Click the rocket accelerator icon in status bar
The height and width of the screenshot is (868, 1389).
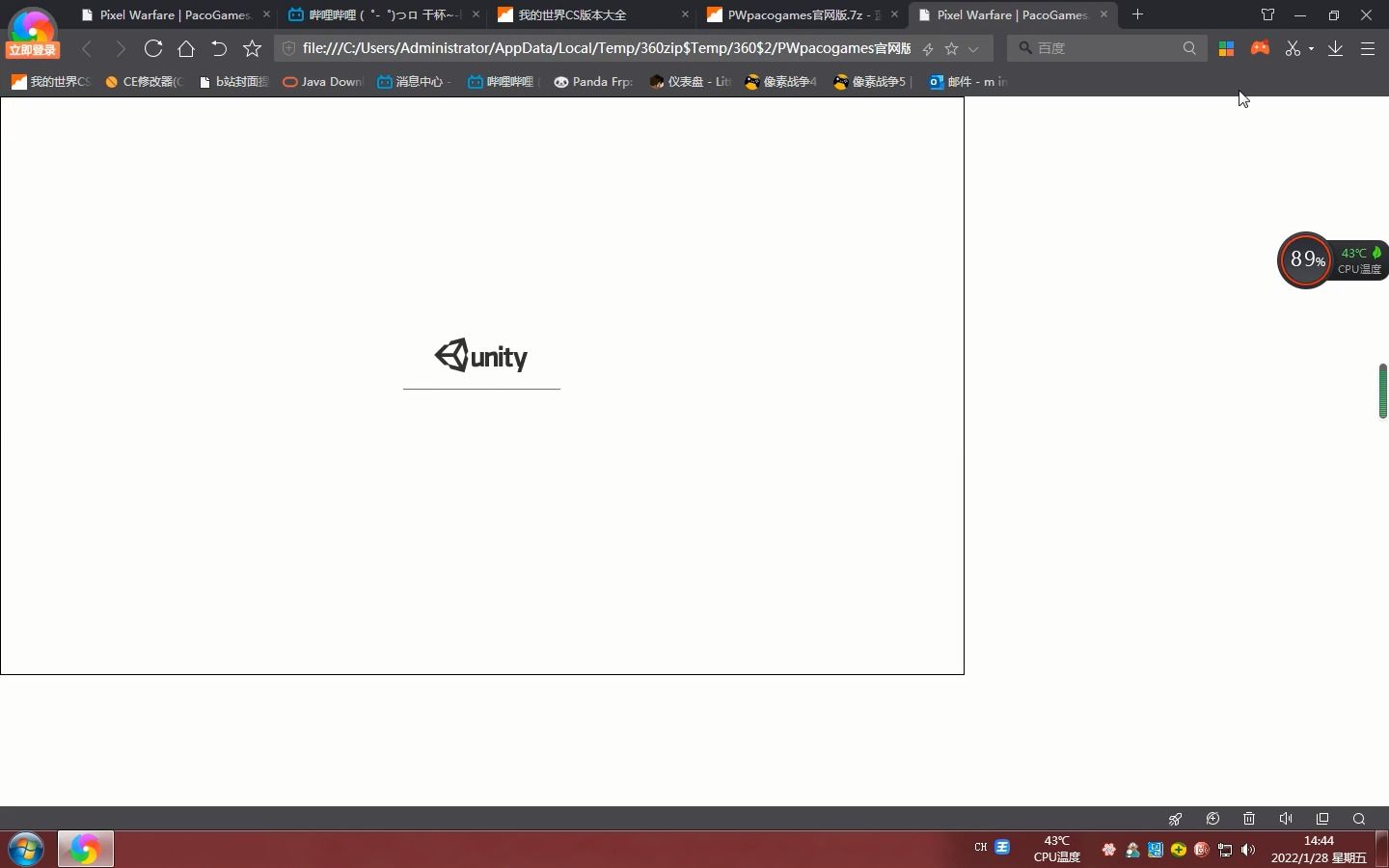click(x=1176, y=819)
